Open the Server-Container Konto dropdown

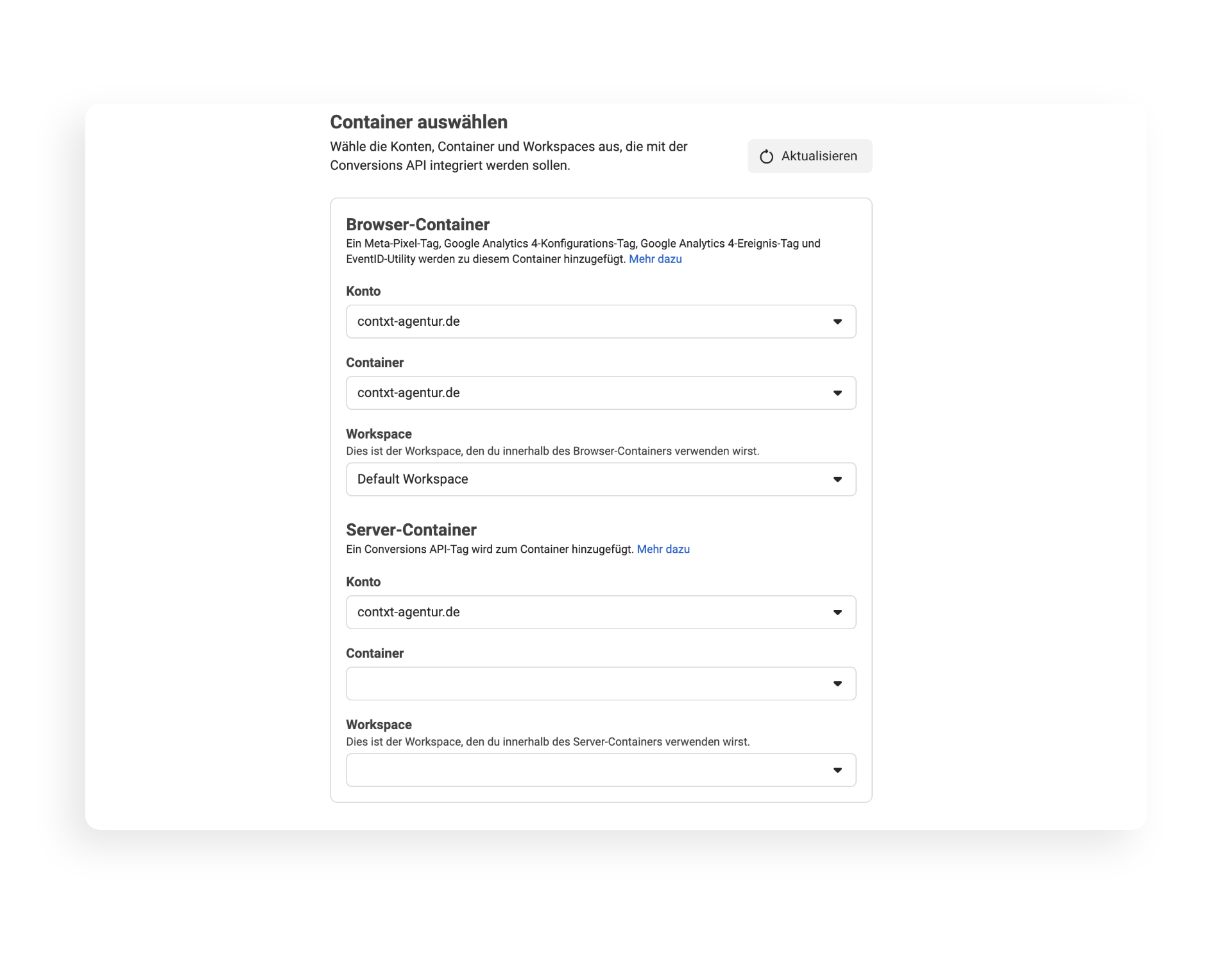coord(601,612)
